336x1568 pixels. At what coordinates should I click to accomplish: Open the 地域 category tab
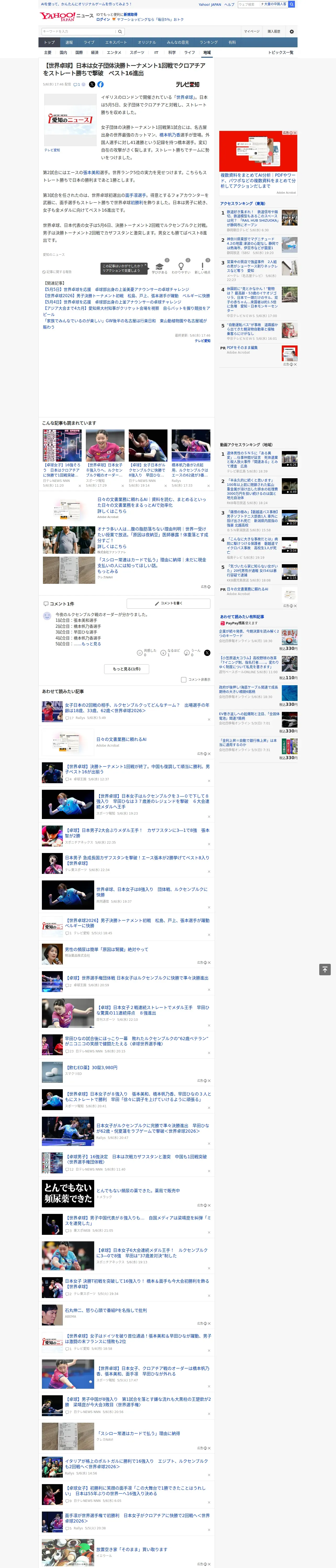[x=207, y=52]
